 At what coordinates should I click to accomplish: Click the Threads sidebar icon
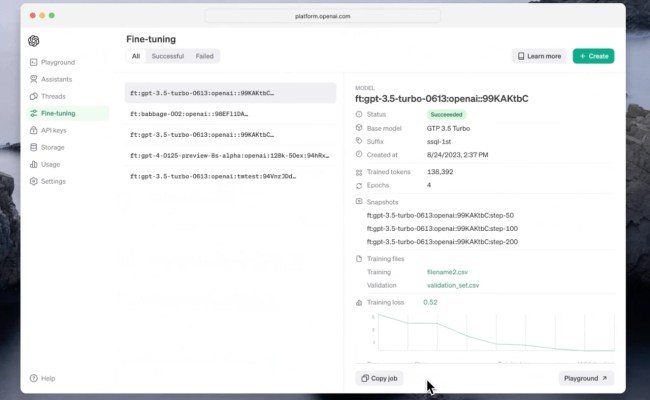point(34,96)
